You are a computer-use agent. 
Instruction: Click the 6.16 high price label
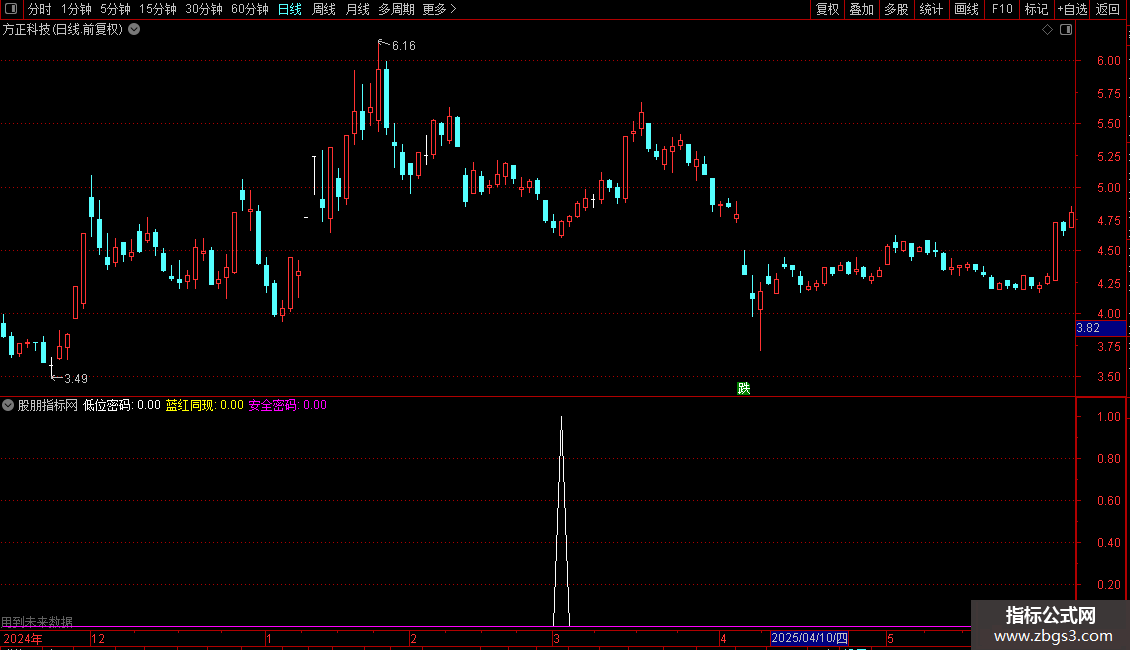[404, 46]
